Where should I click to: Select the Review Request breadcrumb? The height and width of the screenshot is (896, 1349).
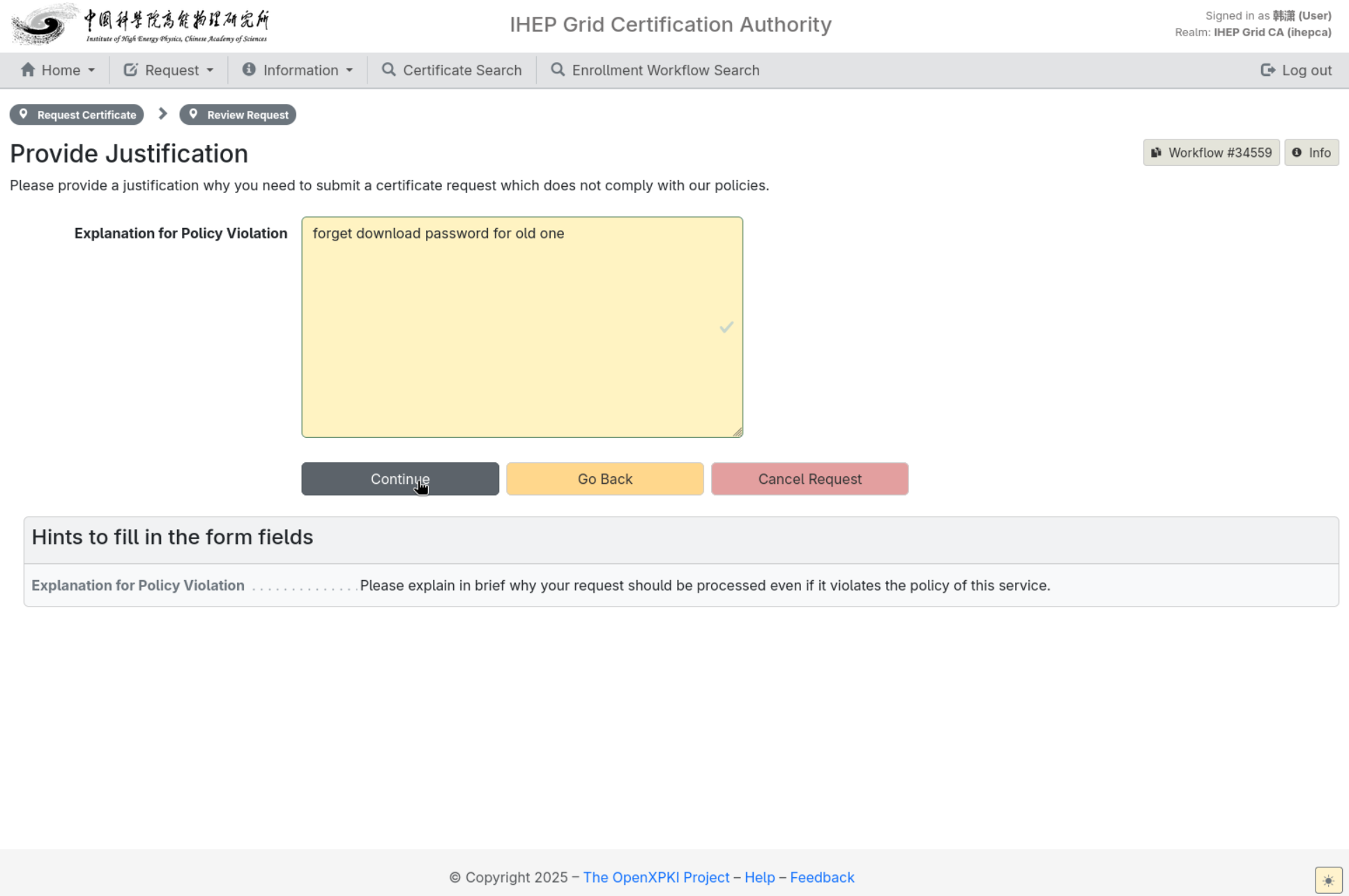point(238,114)
